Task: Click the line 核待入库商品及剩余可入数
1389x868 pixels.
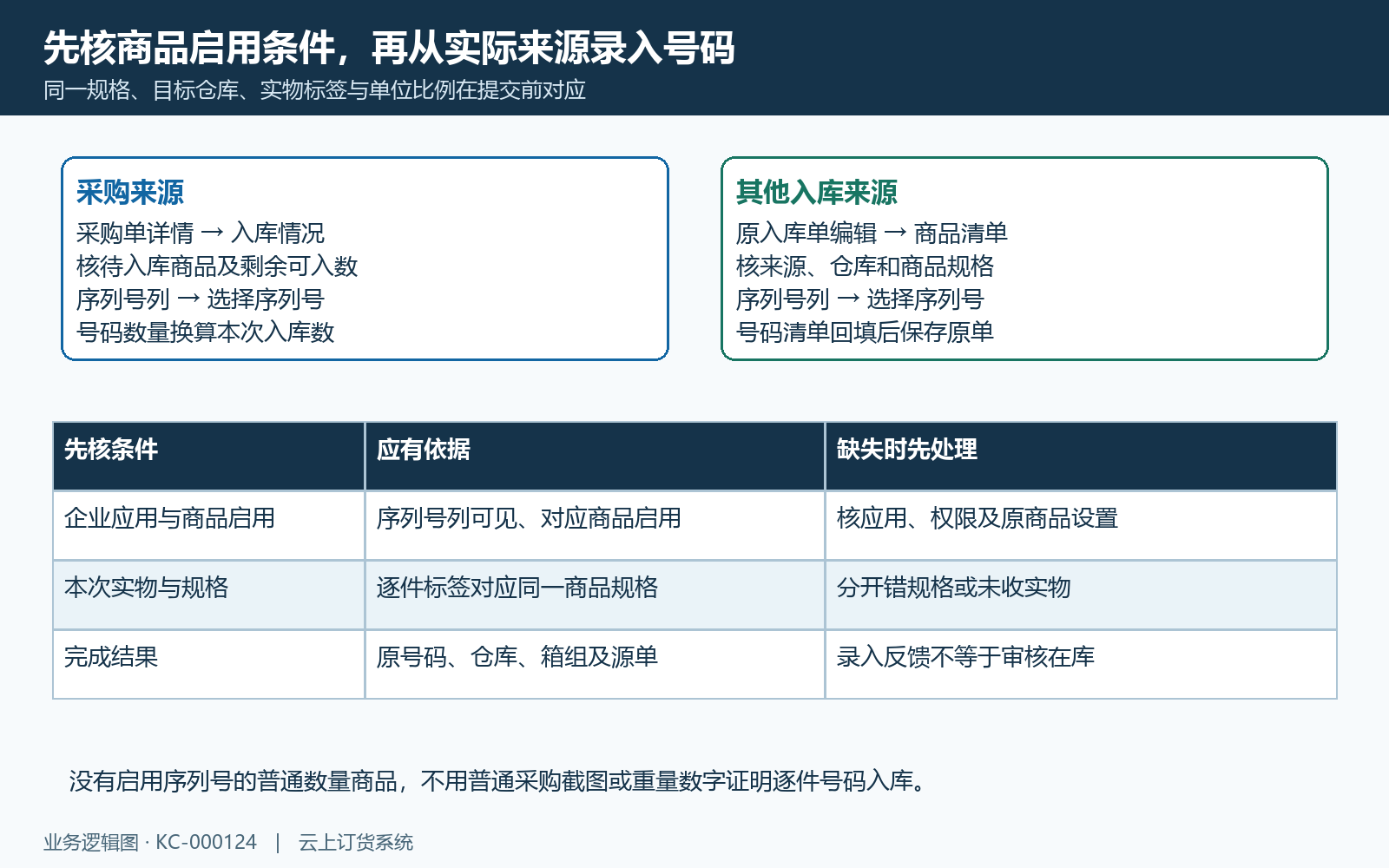Action: pos(217,266)
